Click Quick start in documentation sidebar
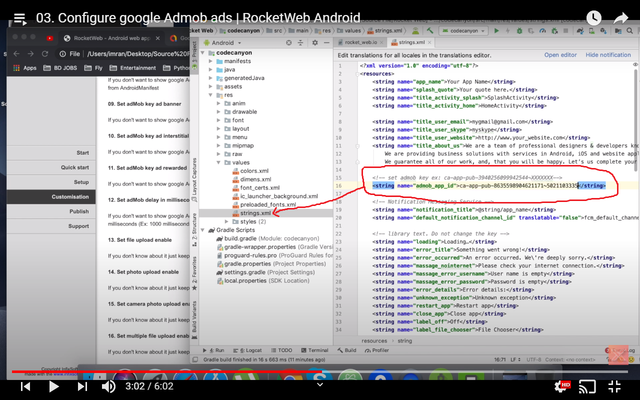The height and width of the screenshot is (400, 640). [51, 167]
